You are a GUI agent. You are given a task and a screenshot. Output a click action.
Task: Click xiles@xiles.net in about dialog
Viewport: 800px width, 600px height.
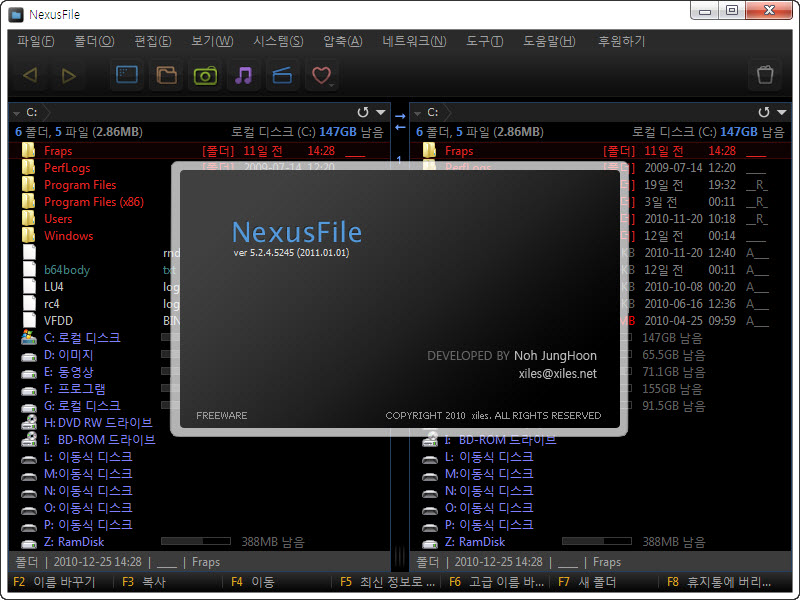point(558,373)
